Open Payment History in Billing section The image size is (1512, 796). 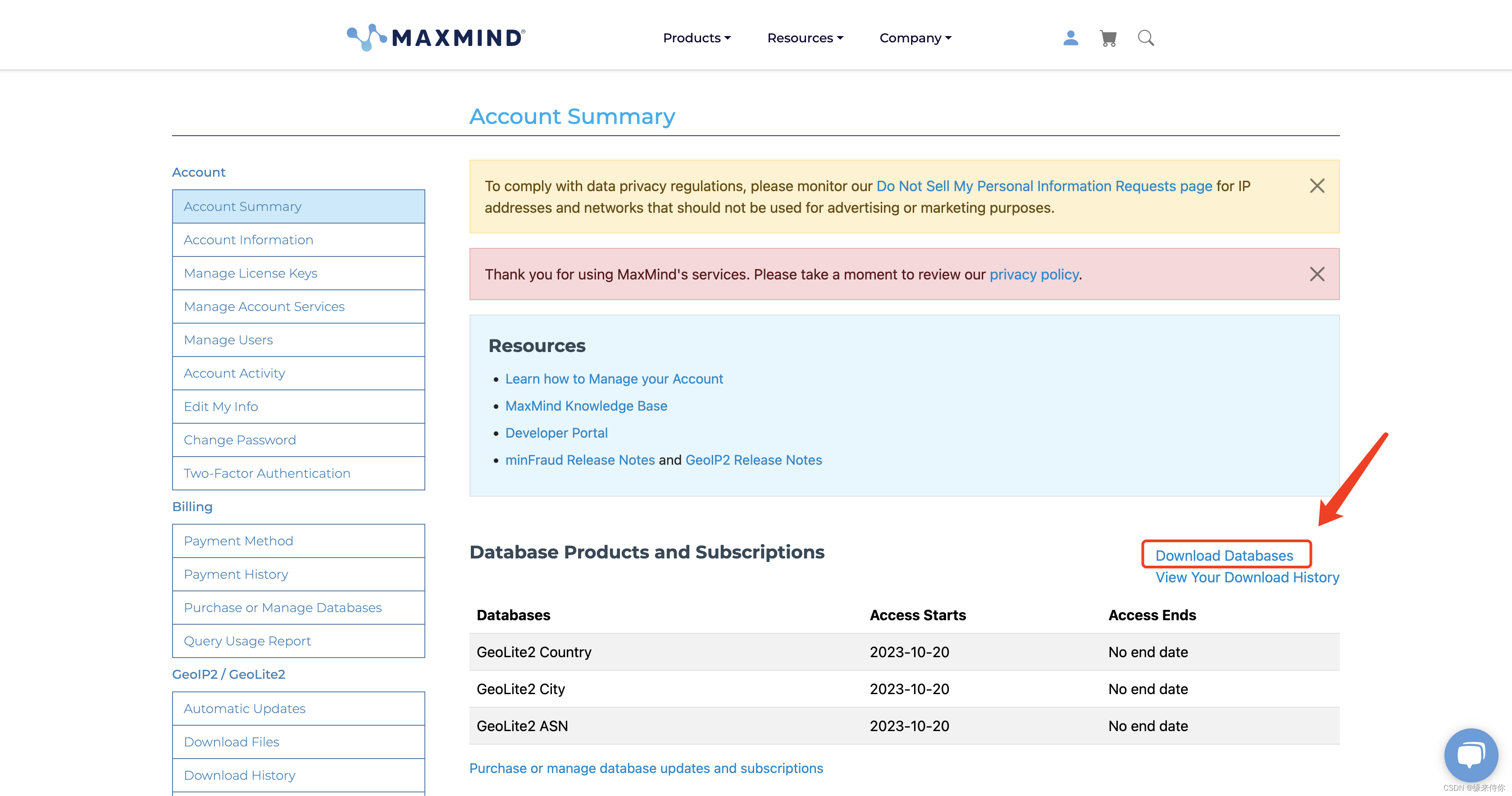pos(235,574)
